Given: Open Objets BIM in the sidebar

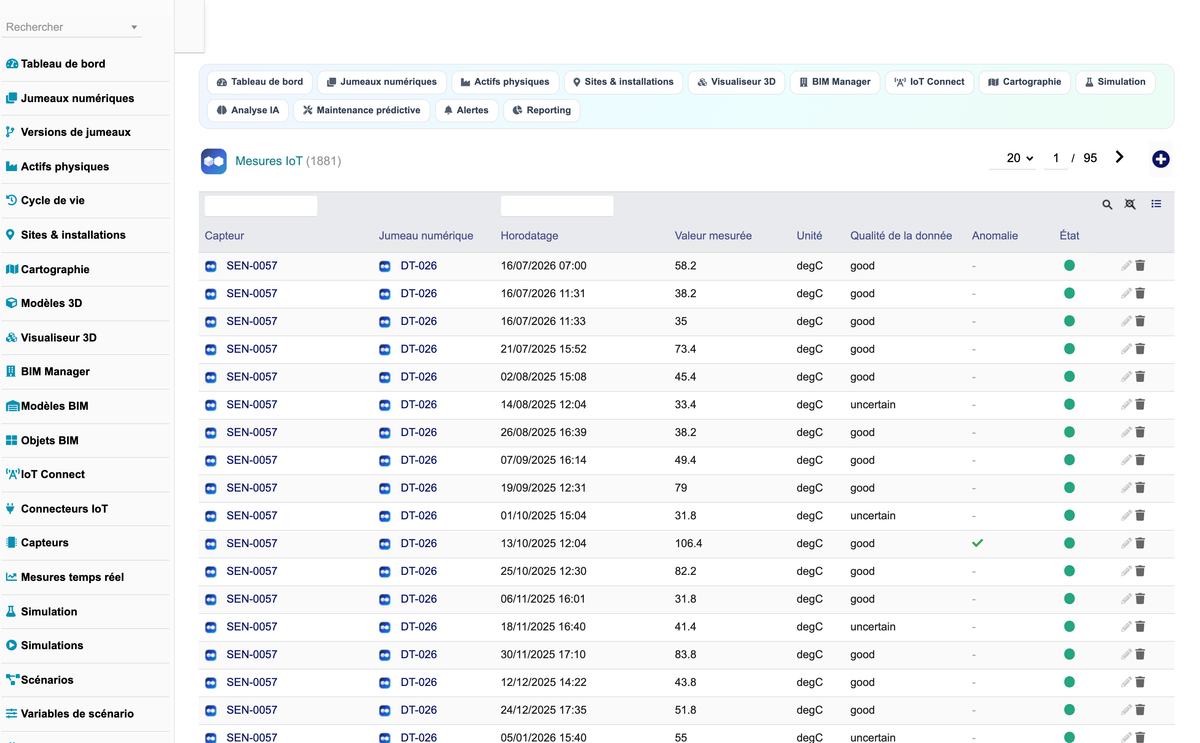Looking at the screenshot, I should coord(50,440).
